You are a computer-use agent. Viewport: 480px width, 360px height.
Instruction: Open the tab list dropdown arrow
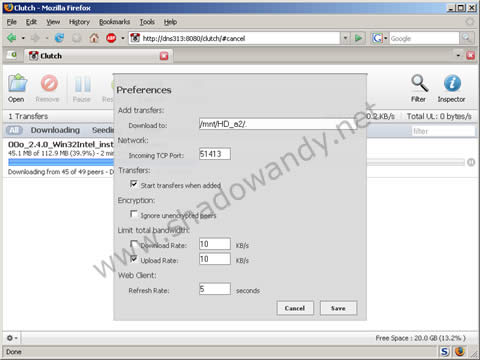coord(458,55)
